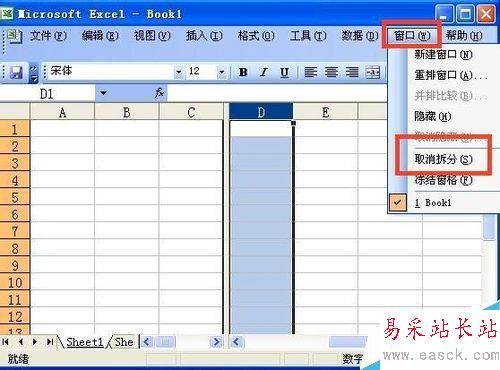Click left pane scroll-right arrow
Screen dimensions: 500x370
pyautogui.click(x=216, y=342)
